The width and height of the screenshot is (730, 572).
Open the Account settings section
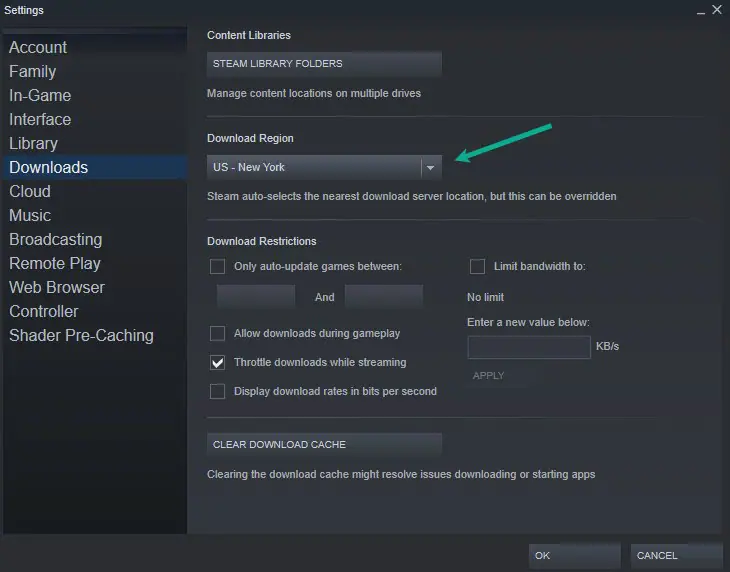(x=38, y=47)
